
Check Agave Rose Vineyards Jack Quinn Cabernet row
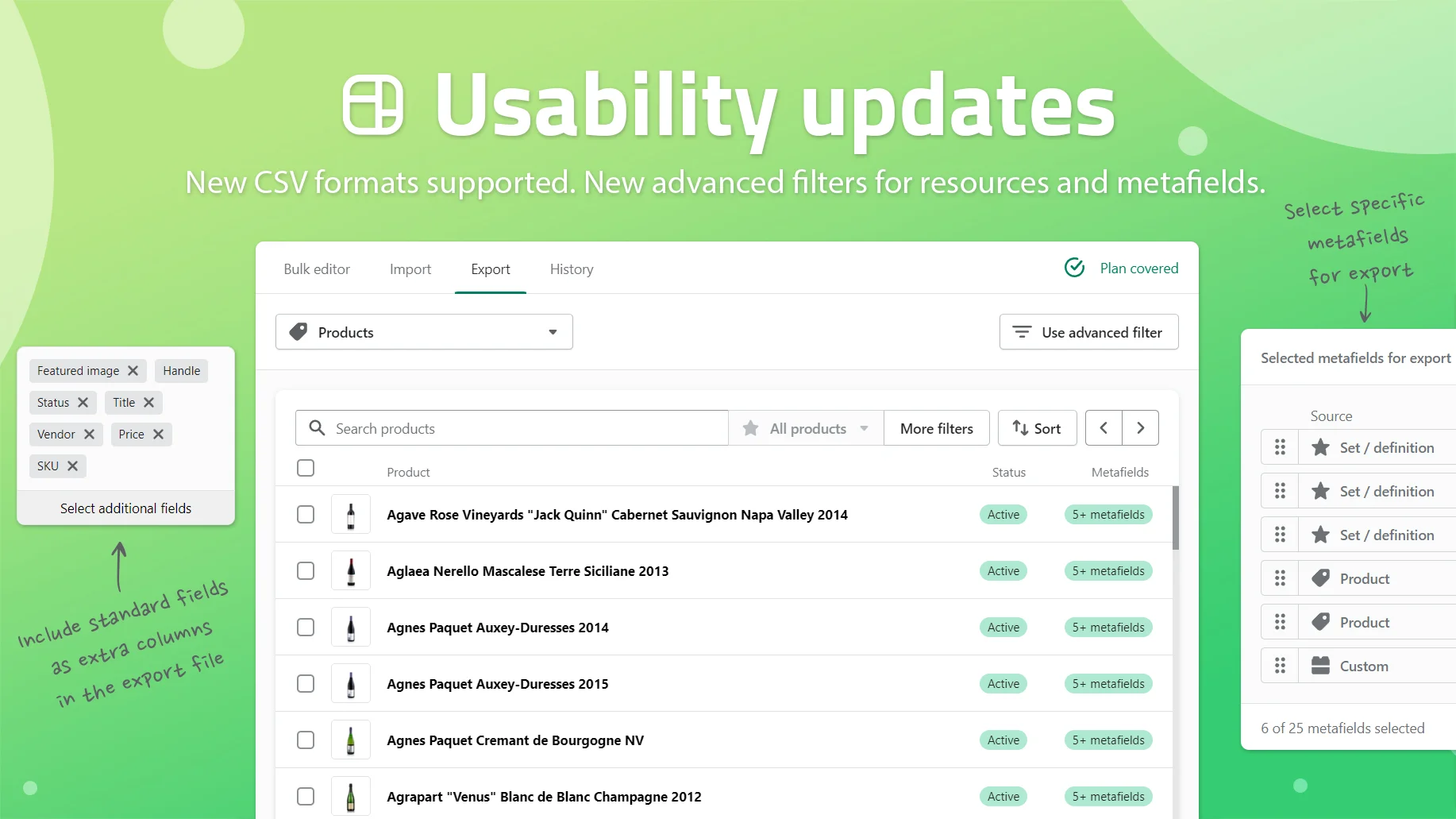click(x=306, y=514)
